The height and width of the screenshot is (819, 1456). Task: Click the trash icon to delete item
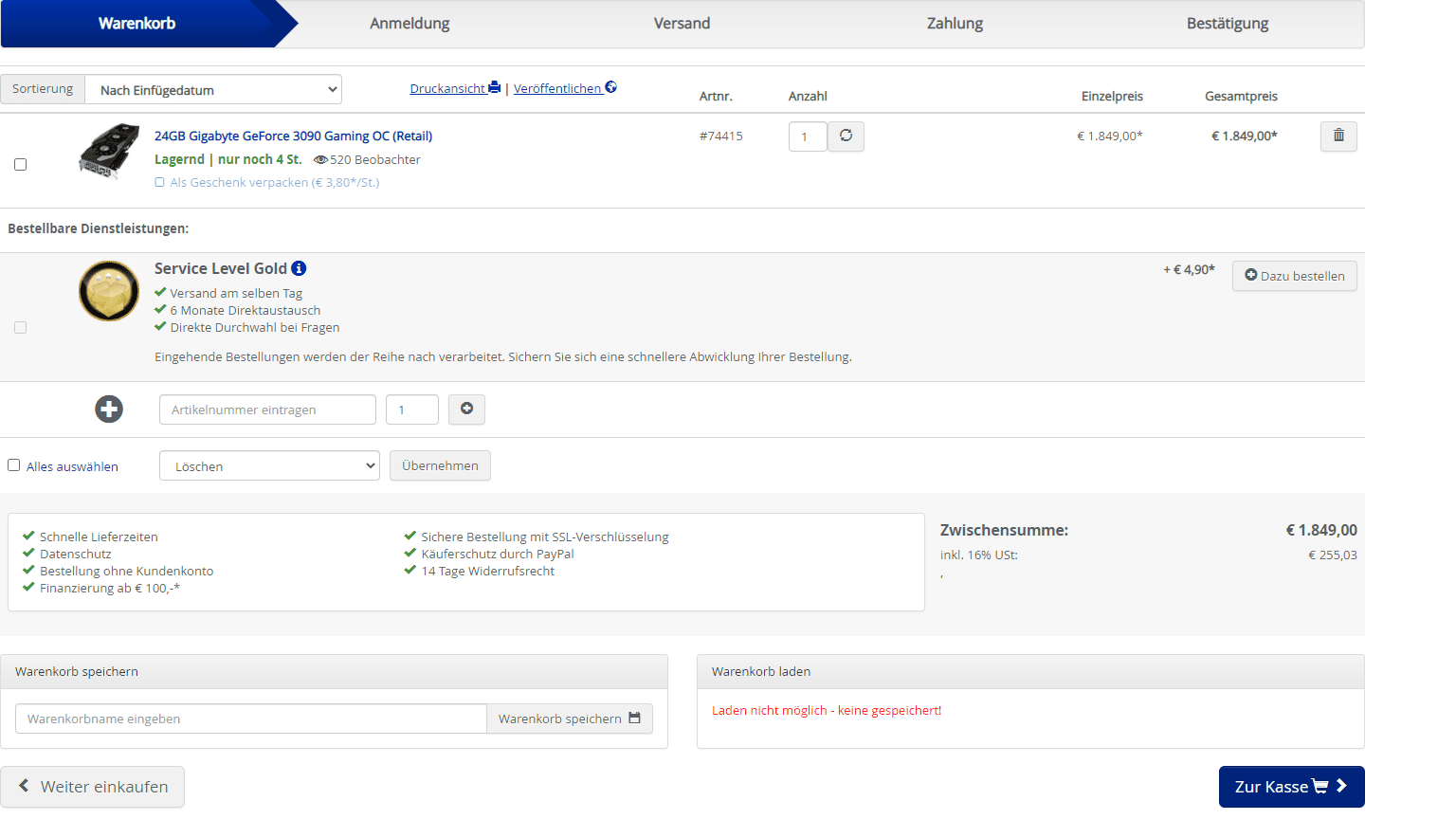pos(1338,136)
